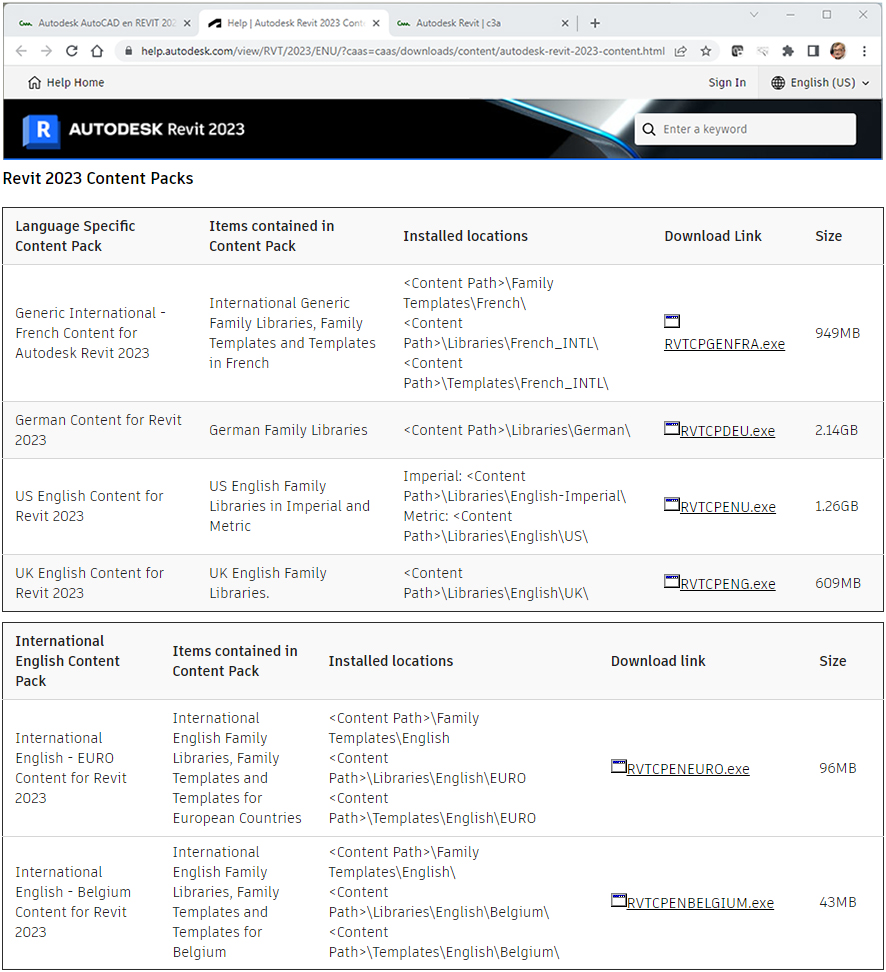
Task: Click the share page icon in address bar
Action: [681, 51]
